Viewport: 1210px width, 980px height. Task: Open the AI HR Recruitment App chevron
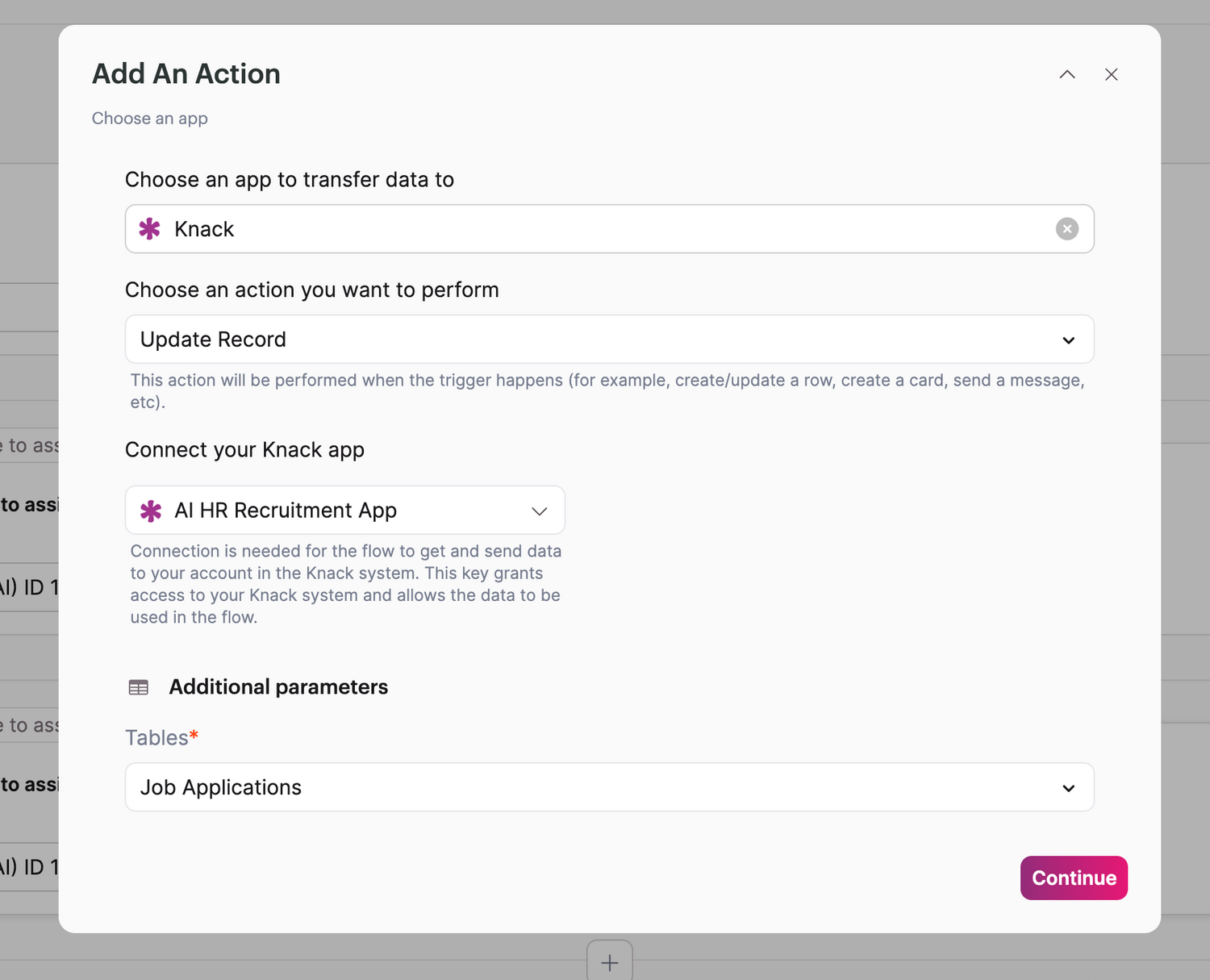coord(539,511)
